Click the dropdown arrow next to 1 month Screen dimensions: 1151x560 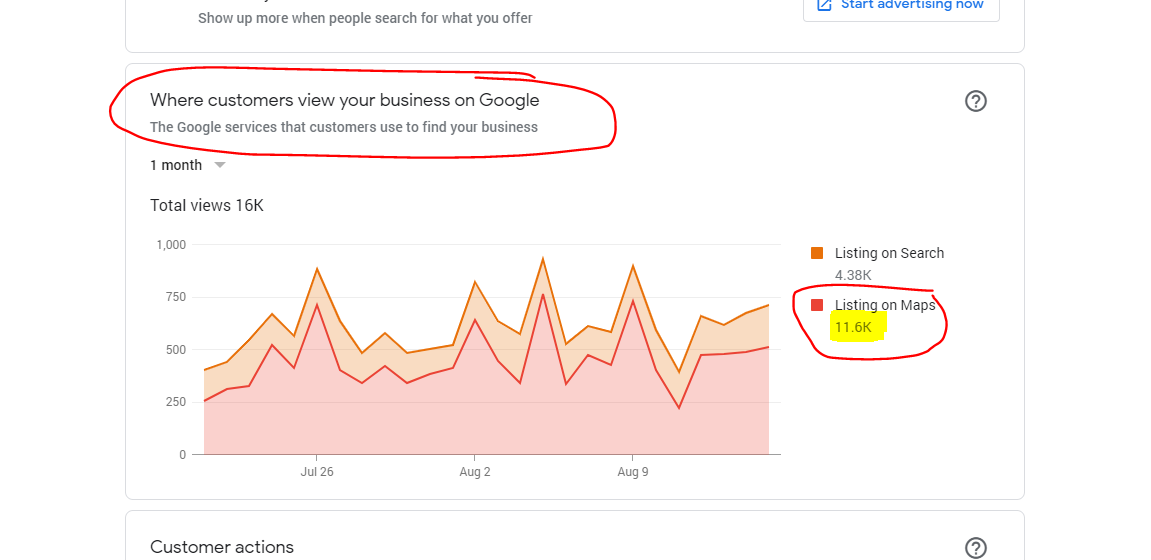[220, 165]
